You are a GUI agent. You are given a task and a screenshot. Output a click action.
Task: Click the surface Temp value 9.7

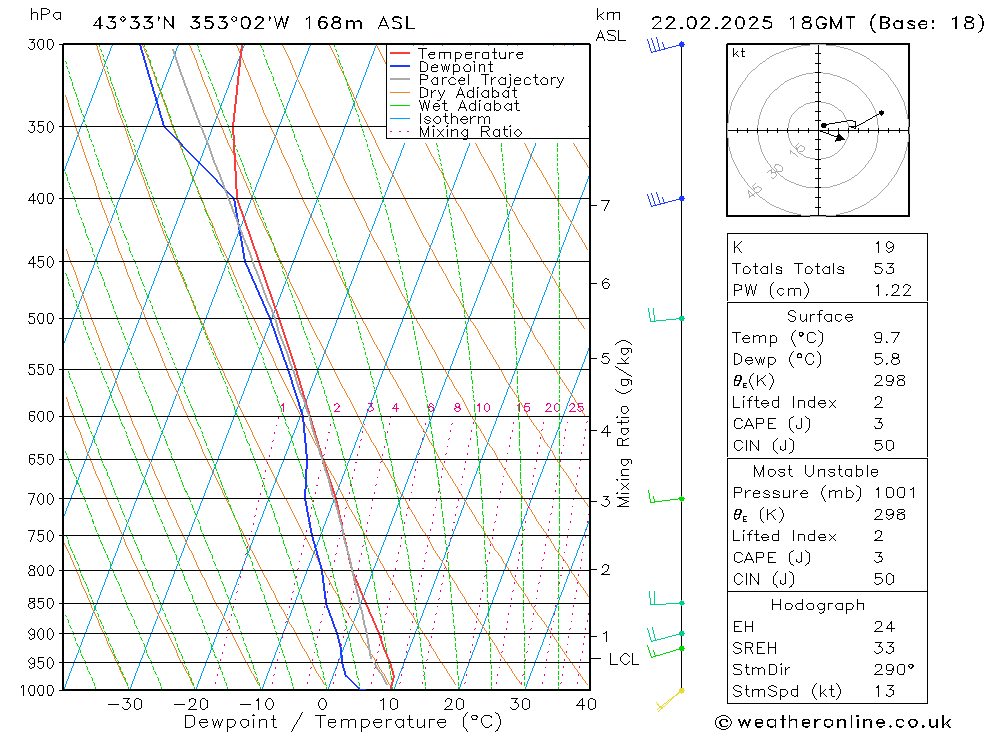887,337
